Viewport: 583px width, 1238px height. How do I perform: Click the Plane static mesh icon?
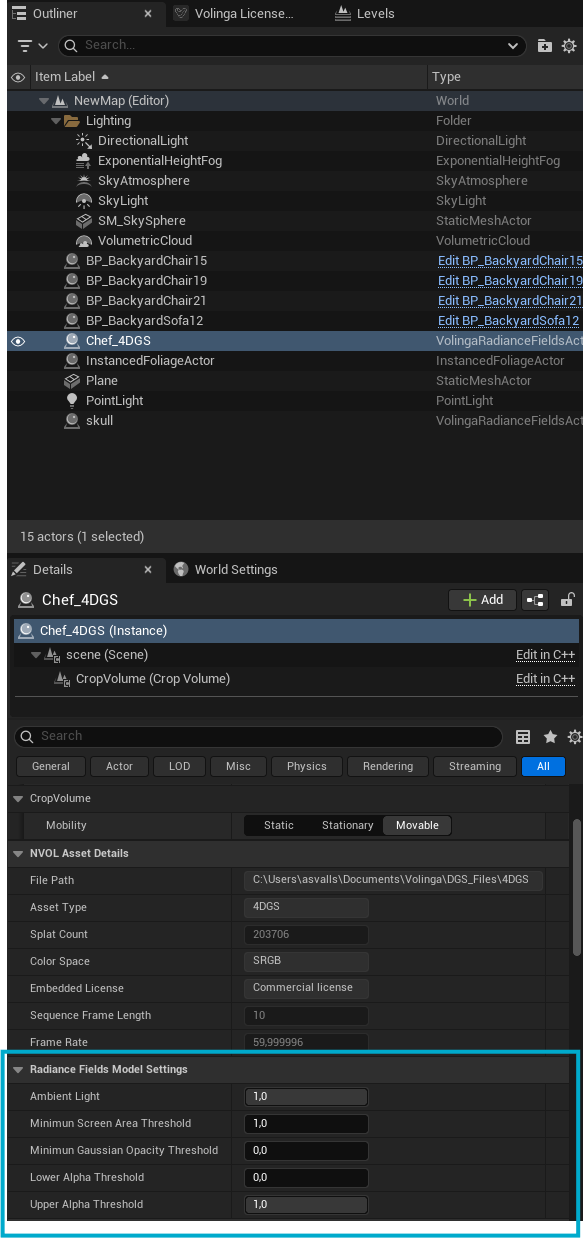tap(72, 381)
